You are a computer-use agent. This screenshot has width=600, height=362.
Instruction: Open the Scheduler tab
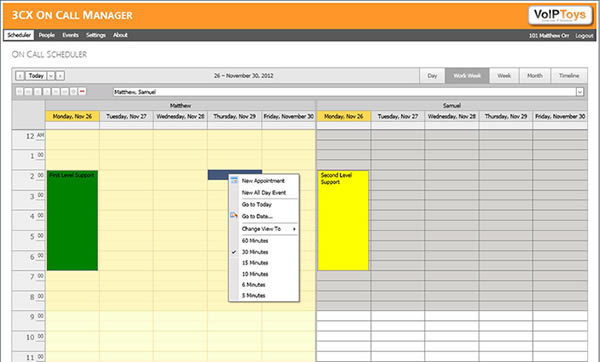pos(19,35)
